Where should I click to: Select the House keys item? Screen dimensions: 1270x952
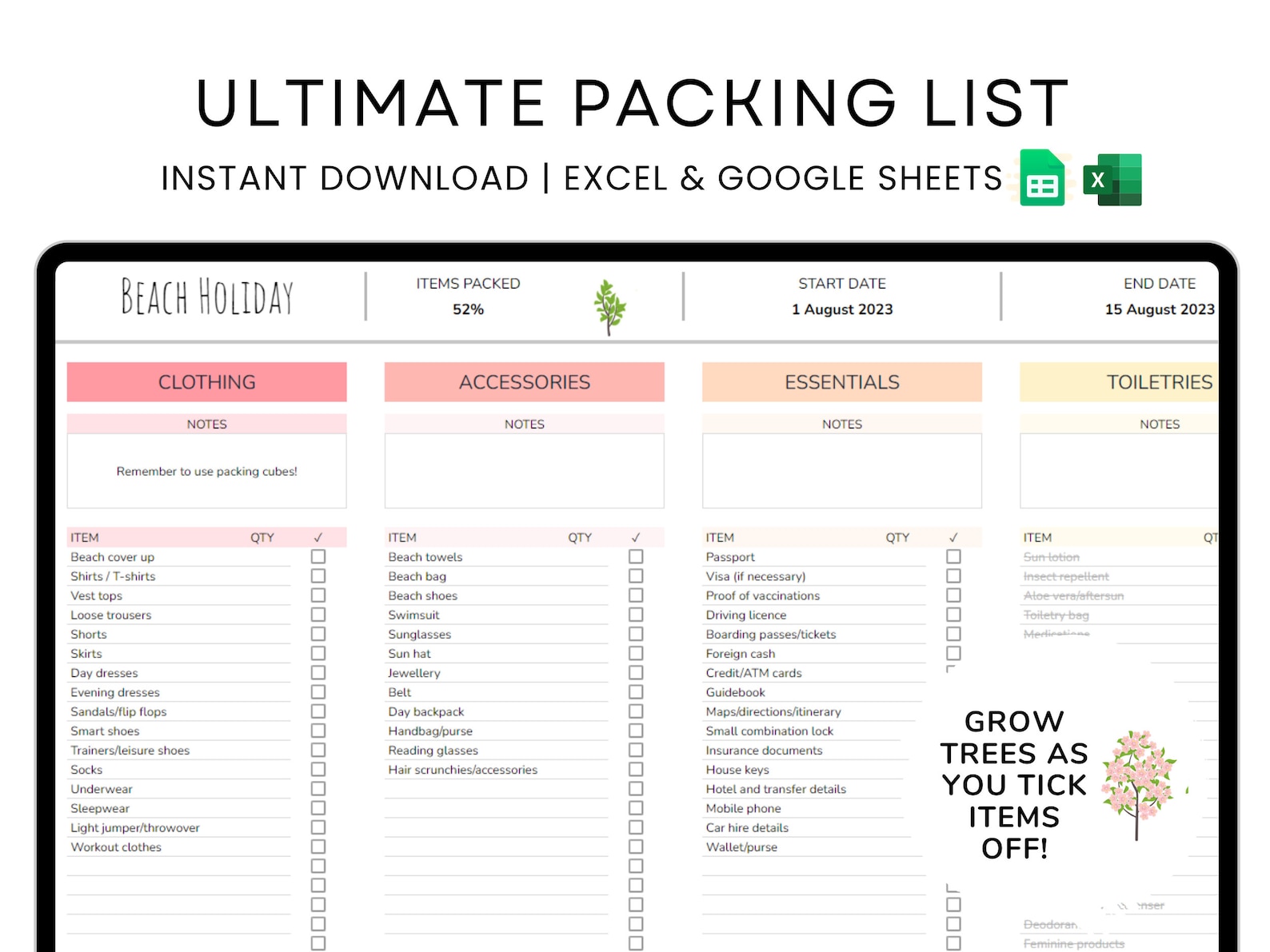737,770
